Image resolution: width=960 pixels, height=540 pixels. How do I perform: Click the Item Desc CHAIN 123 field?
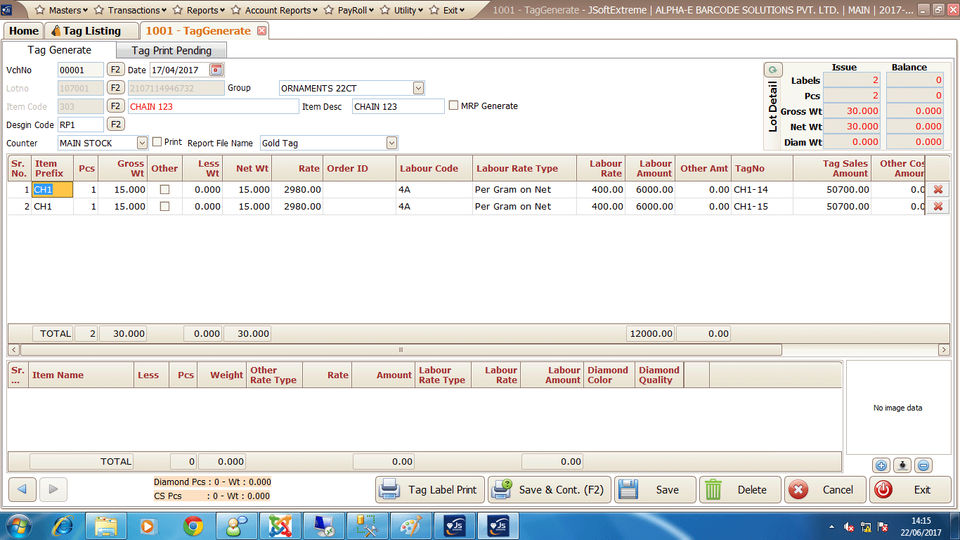click(398, 106)
